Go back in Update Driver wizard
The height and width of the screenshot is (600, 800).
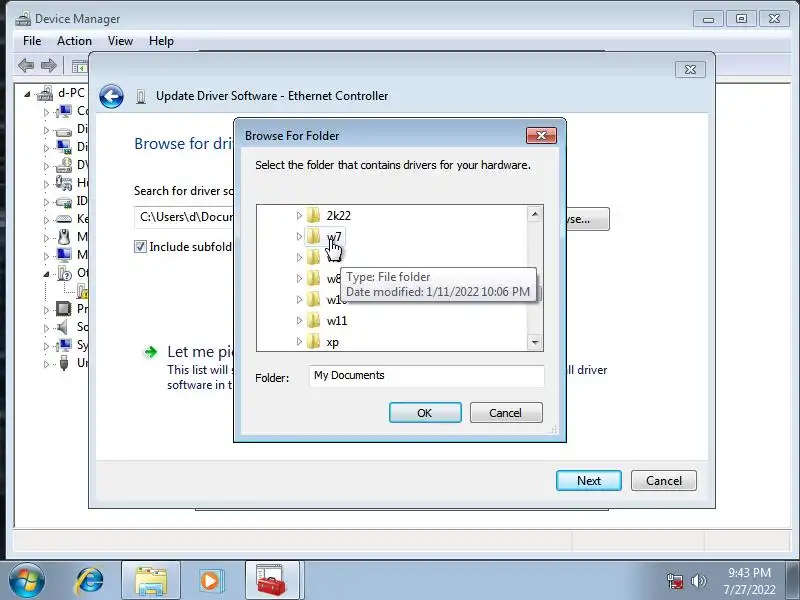111,96
